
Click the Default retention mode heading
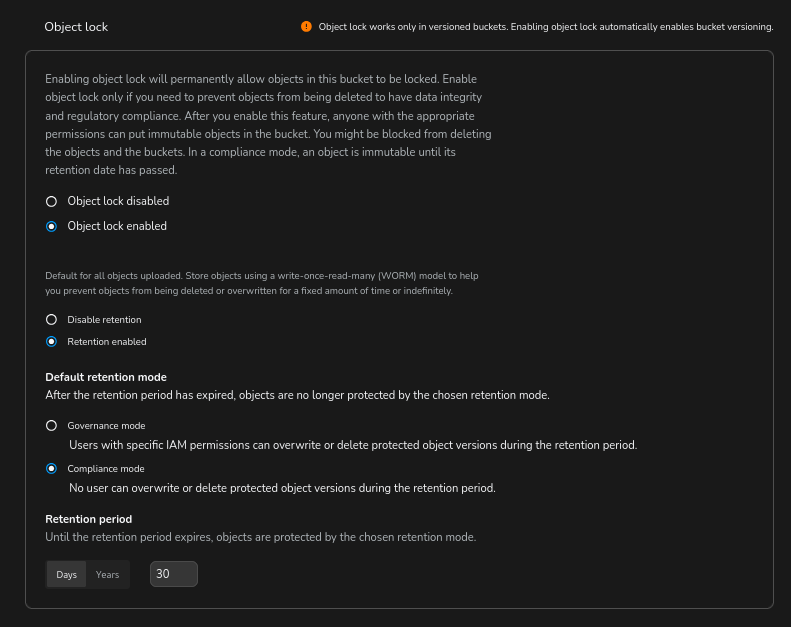point(106,377)
